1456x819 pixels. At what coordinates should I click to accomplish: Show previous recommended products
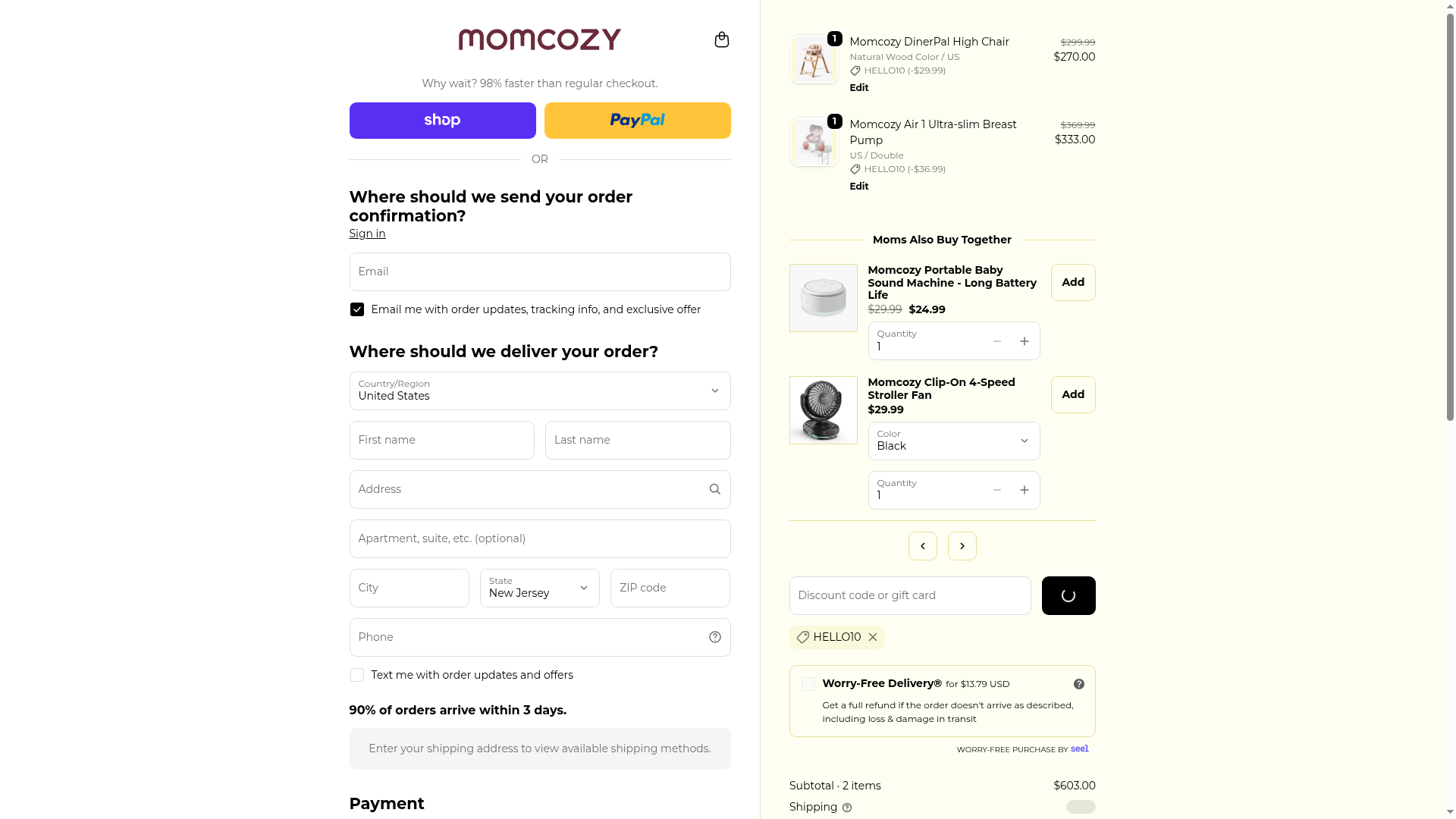[922, 546]
